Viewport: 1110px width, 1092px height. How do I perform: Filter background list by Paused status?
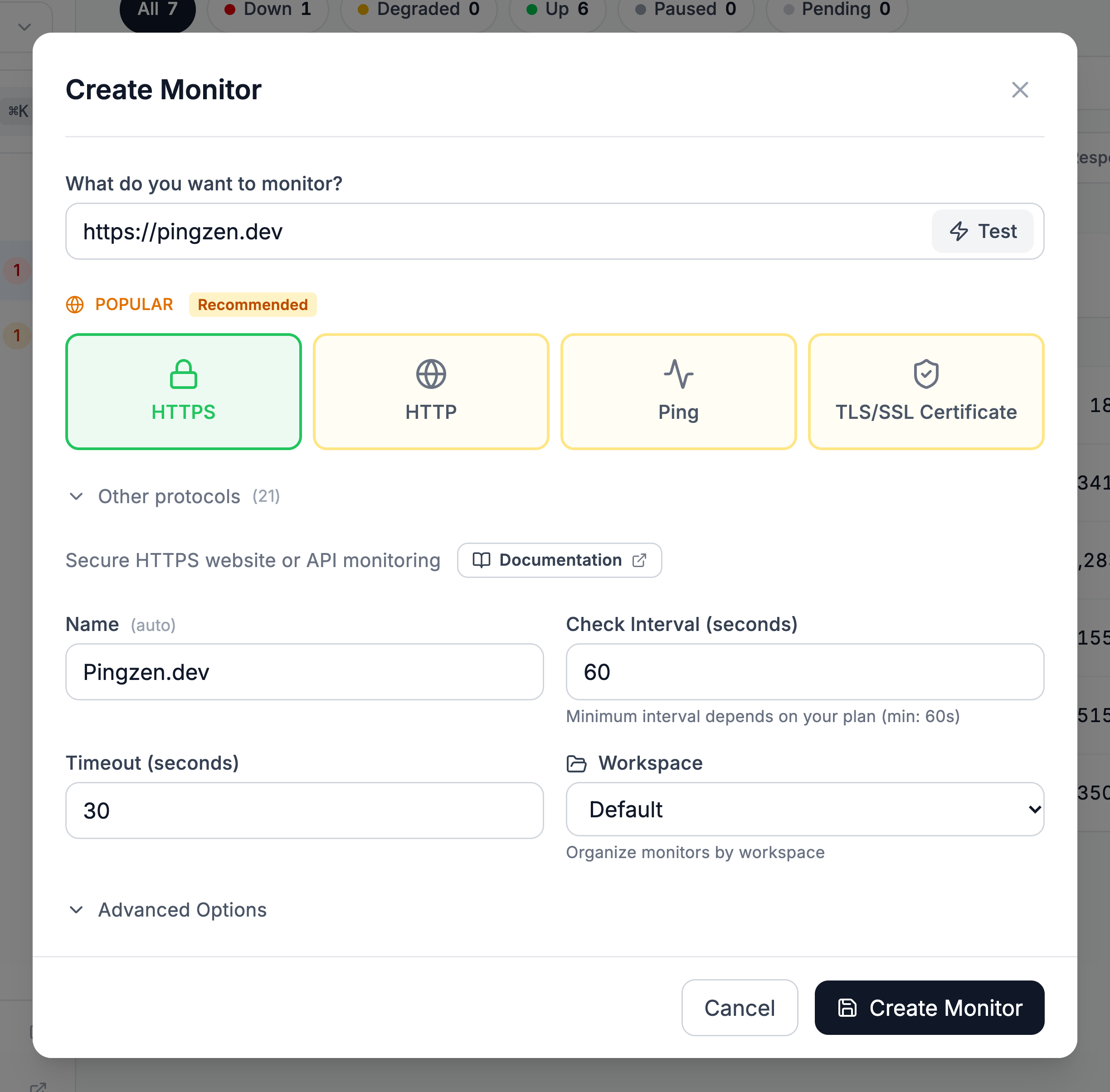686,10
